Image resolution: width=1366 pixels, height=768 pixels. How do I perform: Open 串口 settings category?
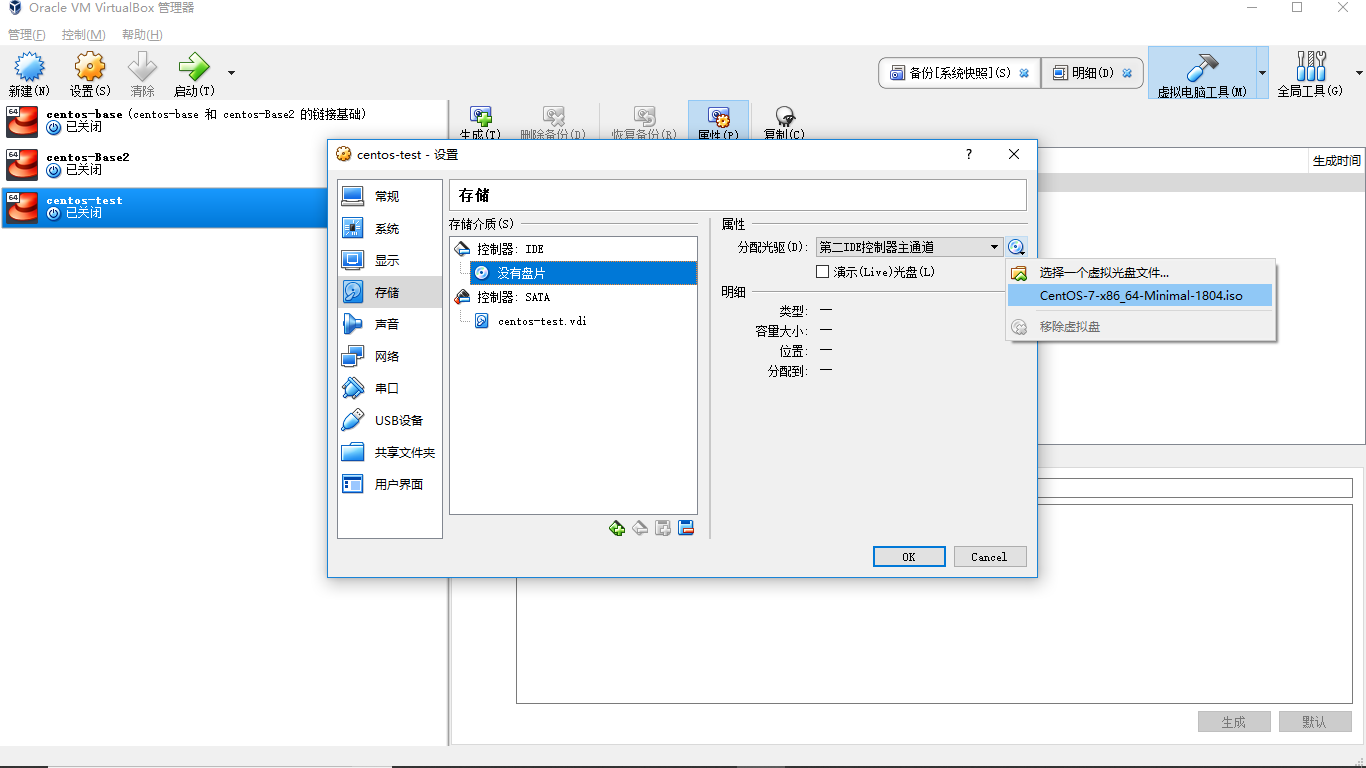pos(390,388)
